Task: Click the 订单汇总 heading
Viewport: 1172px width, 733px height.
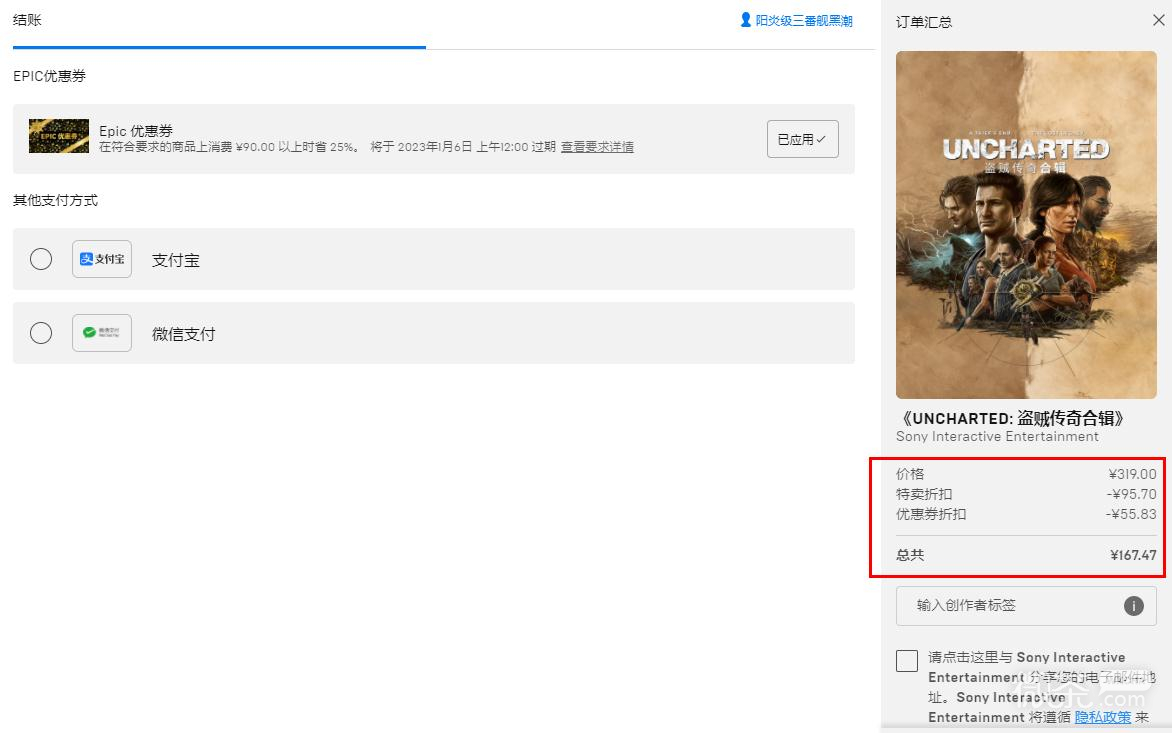Action: [924, 22]
